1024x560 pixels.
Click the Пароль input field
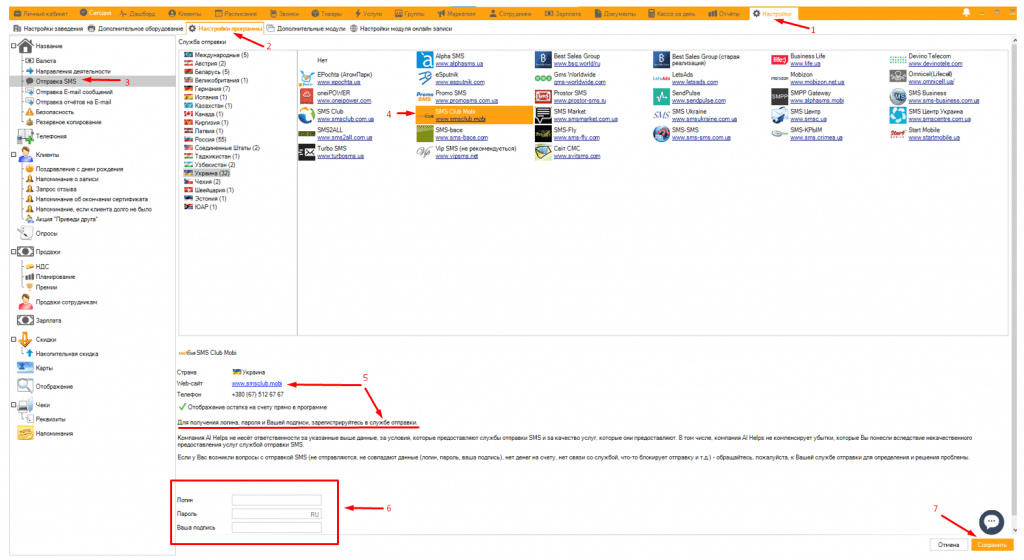click(x=276, y=514)
